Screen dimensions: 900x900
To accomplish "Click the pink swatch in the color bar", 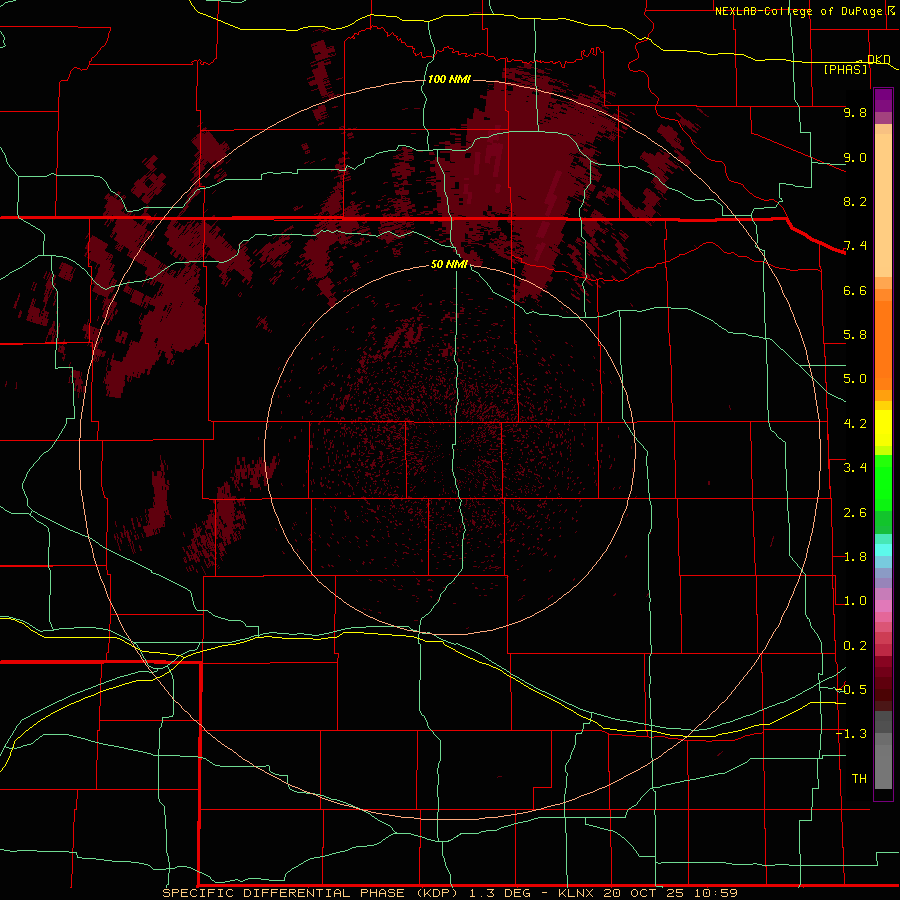I will (883, 606).
